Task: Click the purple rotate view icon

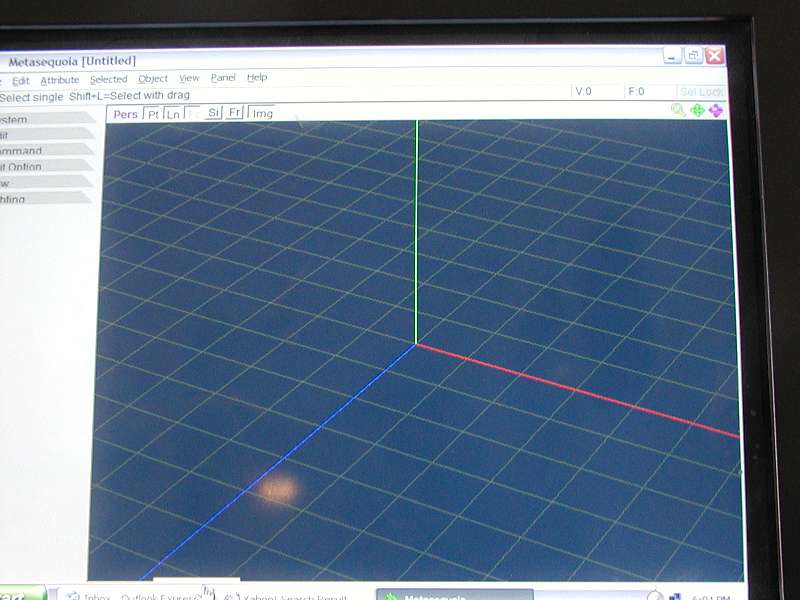Action: coord(716,111)
